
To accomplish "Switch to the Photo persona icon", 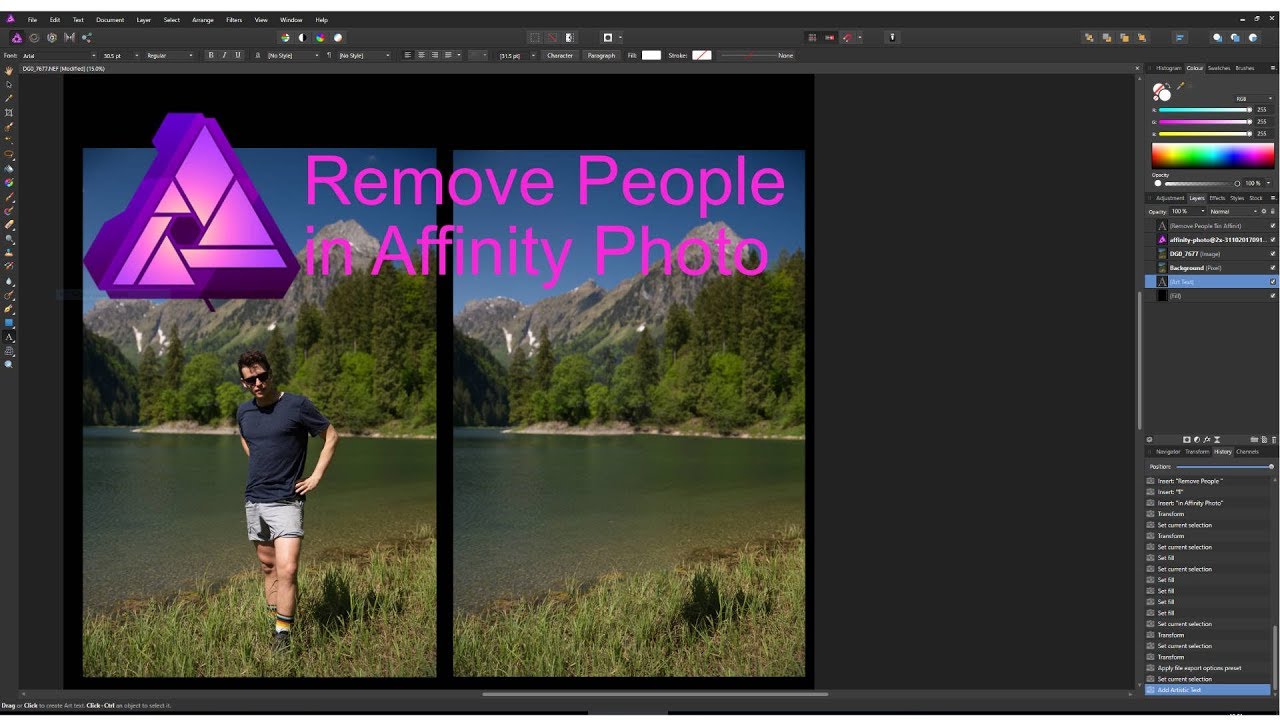I will point(17,37).
